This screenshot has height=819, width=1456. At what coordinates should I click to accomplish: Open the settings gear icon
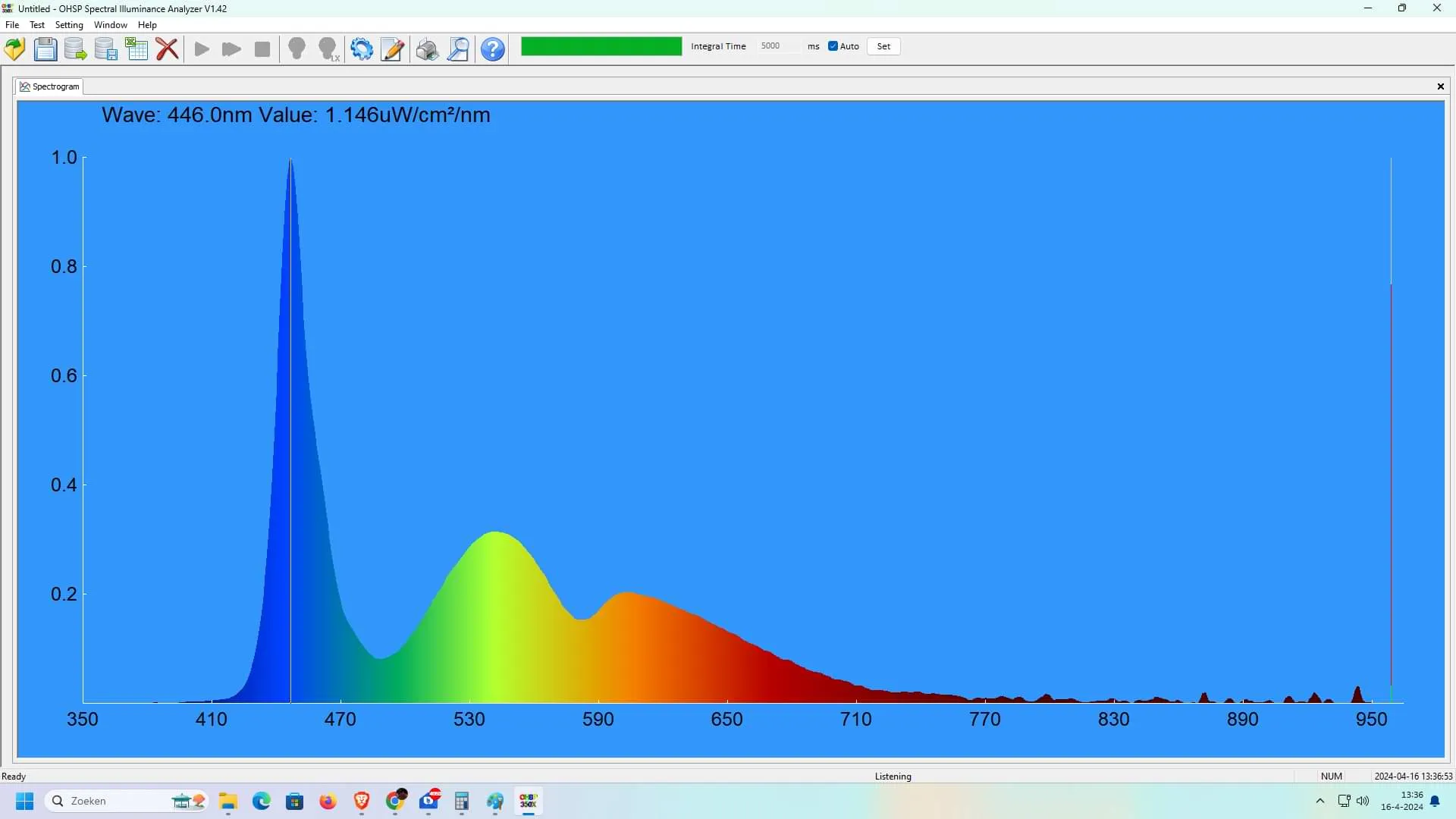(362, 49)
